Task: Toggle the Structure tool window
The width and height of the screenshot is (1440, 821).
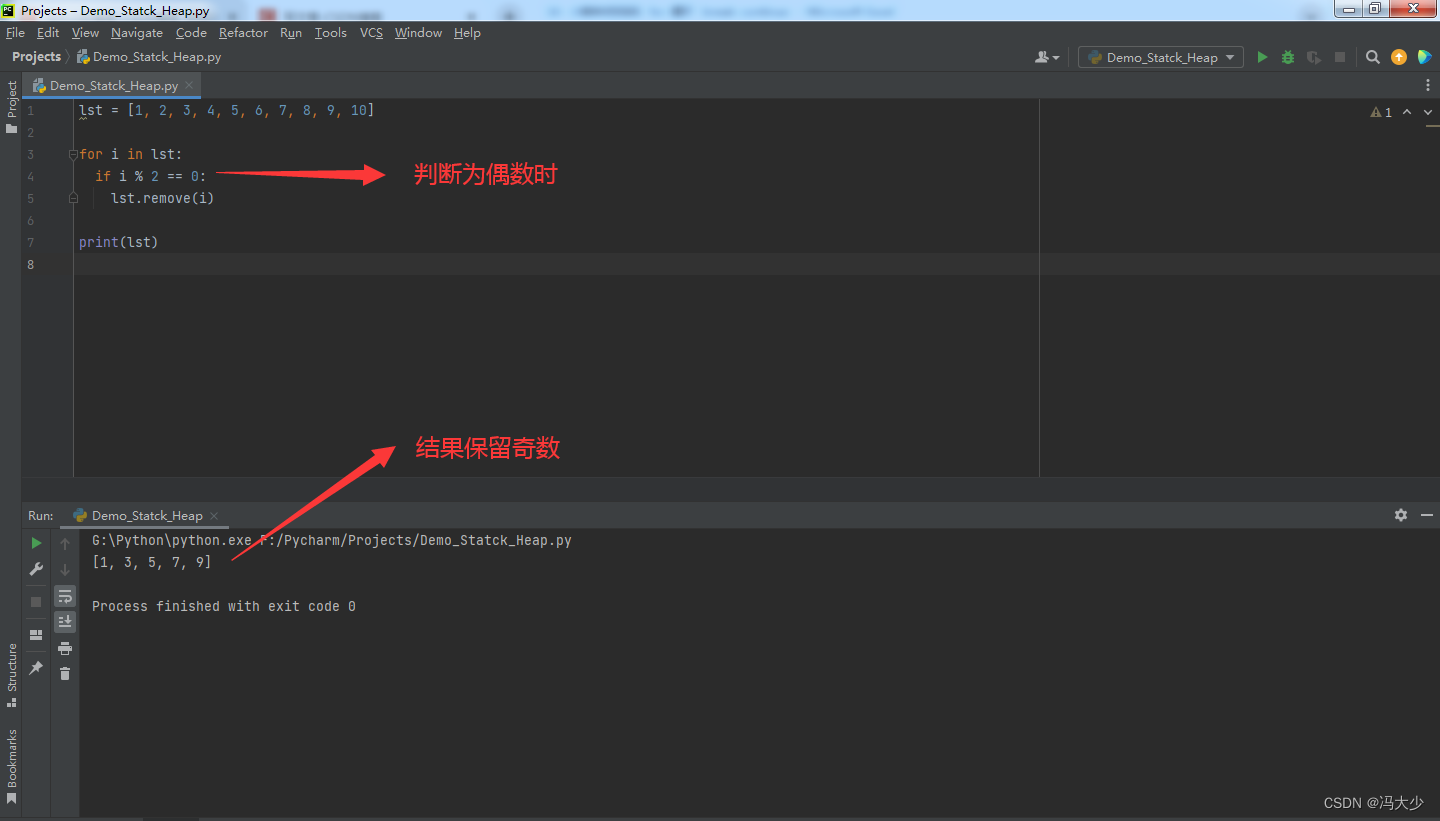Action: tap(11, 675)
